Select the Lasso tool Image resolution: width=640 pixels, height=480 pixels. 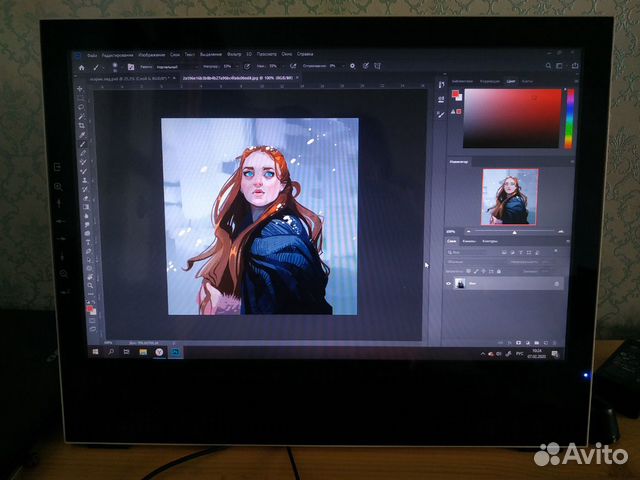point(81,107)
